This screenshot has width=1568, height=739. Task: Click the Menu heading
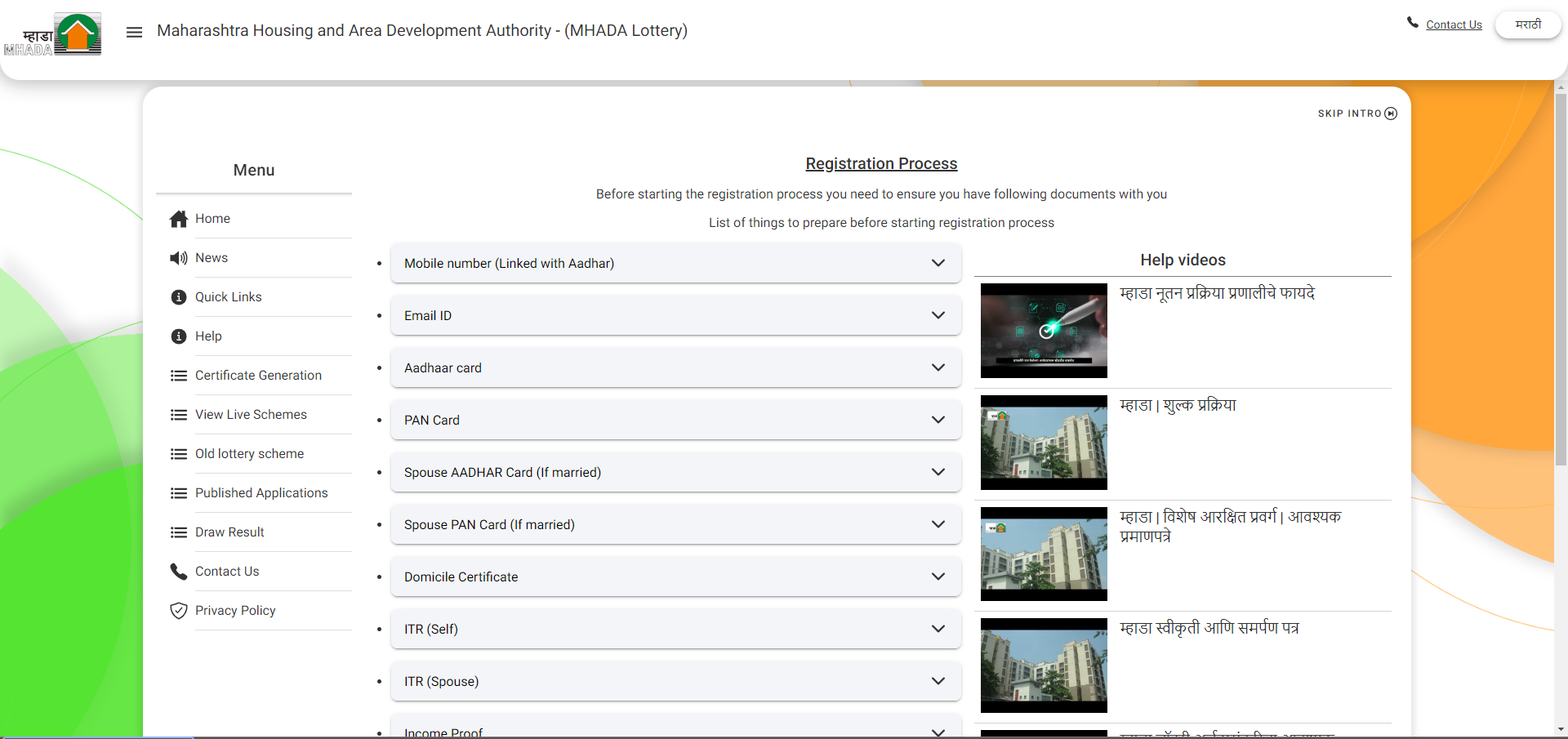click(254, 170)
